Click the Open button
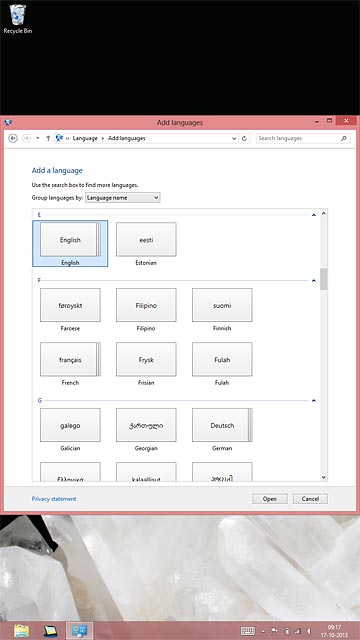The image size is (360, 640). click(269, 499)
